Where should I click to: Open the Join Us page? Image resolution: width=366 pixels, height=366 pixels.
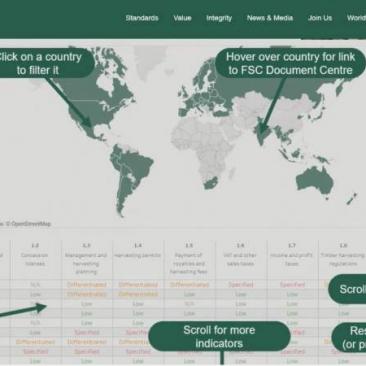(320, 18)
